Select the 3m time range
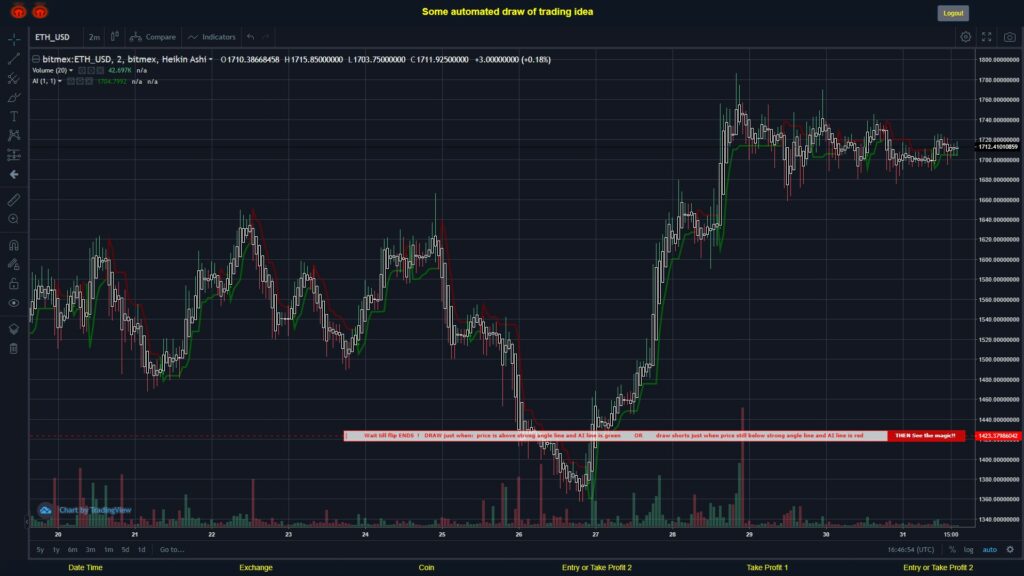 coord(91,550)
